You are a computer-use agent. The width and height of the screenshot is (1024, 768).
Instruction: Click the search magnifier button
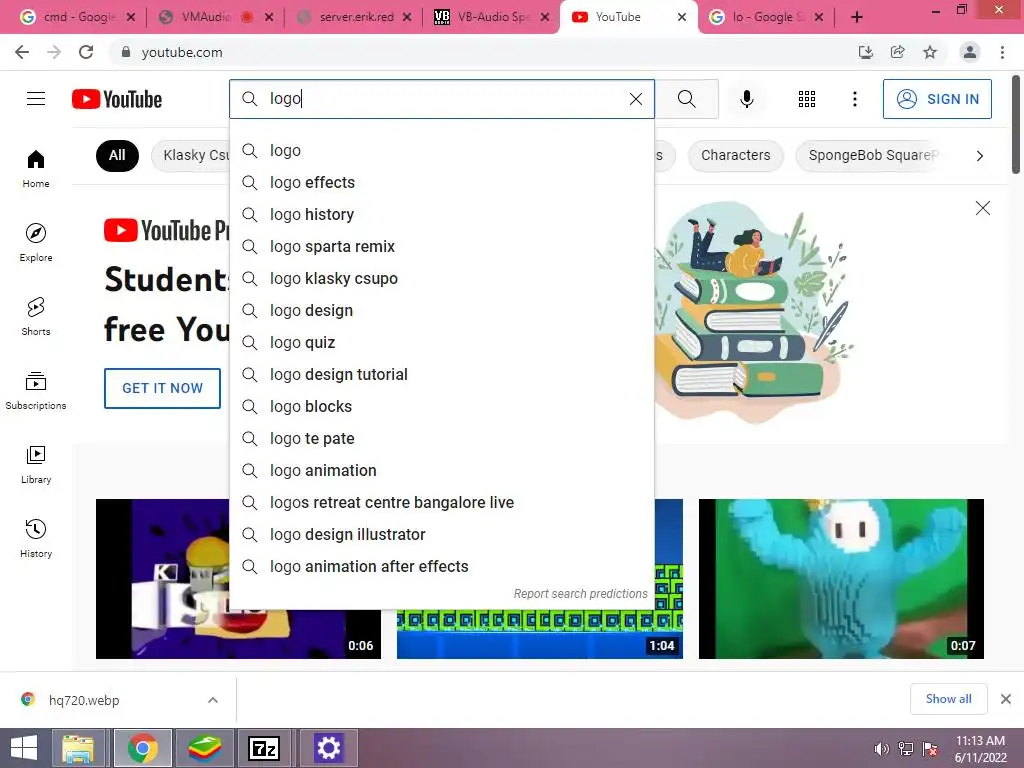tap(686, 99)
